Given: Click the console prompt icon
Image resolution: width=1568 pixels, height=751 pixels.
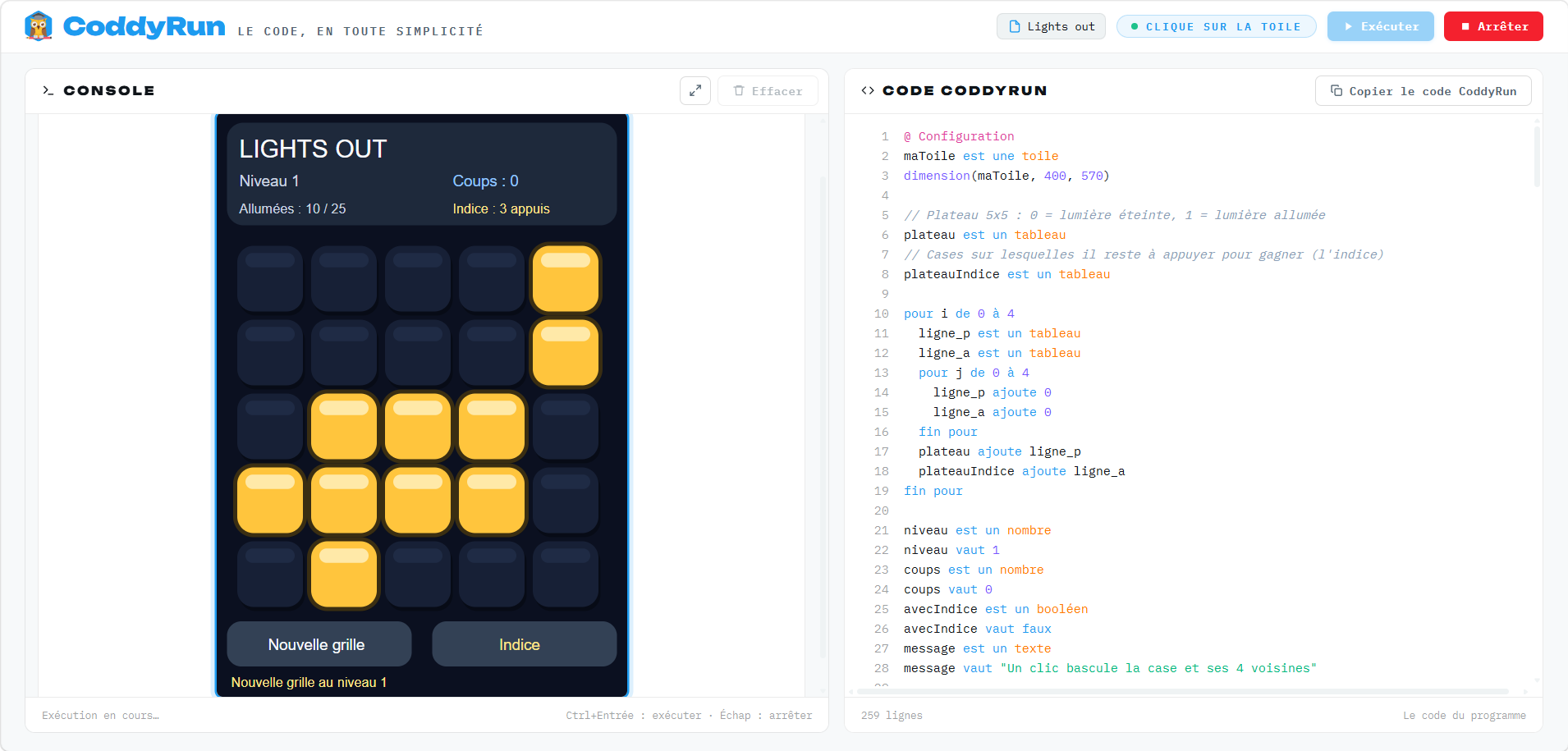Looking at the screenshot, I should pos(48,90).
